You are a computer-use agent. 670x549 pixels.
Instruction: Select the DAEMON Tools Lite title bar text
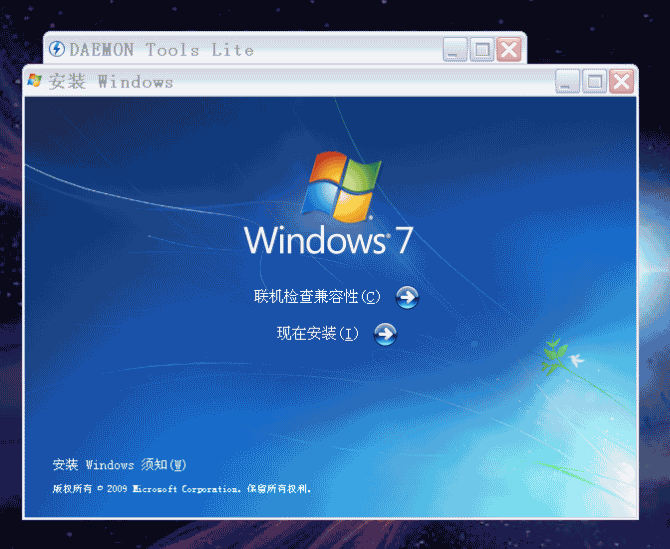click(x=162, y=50)
